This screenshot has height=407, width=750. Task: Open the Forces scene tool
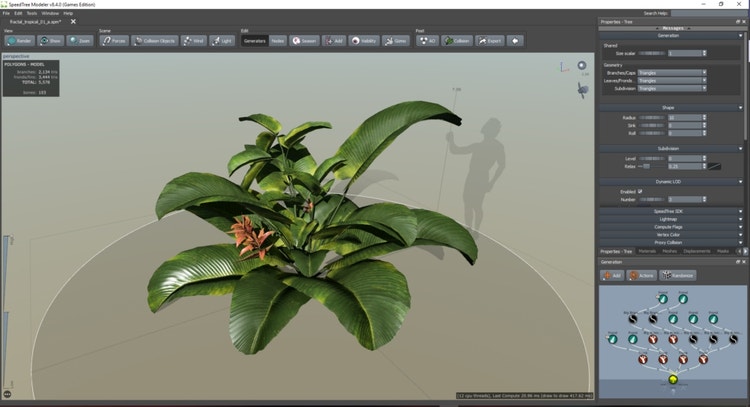point(114,41)
